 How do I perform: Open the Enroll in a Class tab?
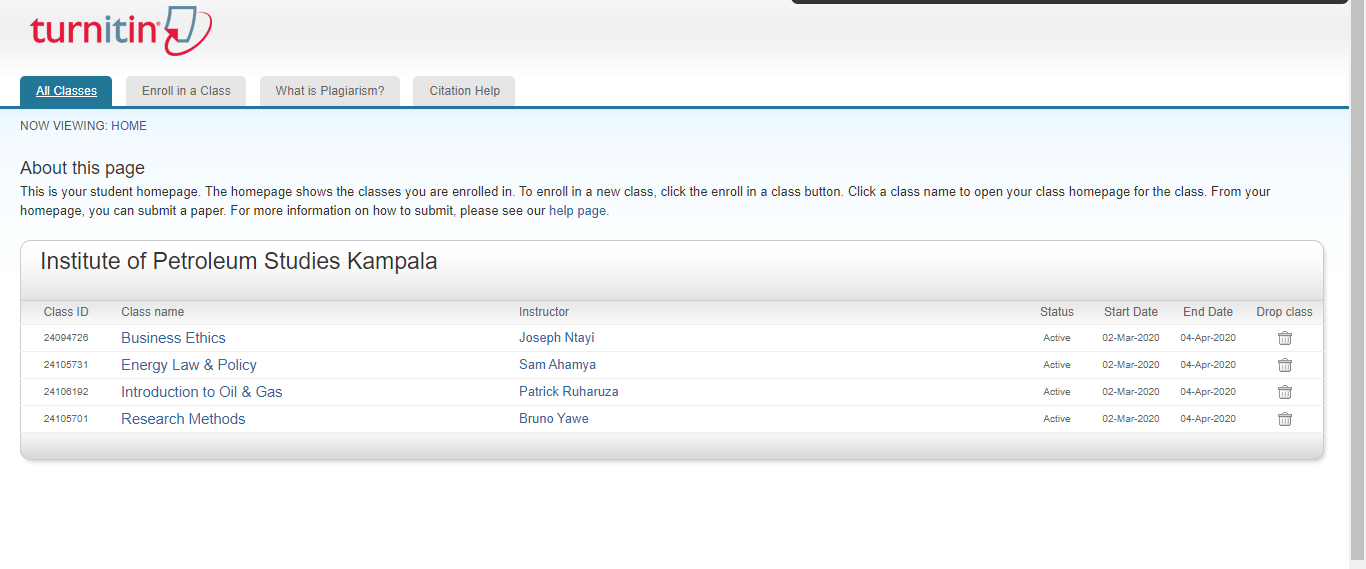[186, 91]
